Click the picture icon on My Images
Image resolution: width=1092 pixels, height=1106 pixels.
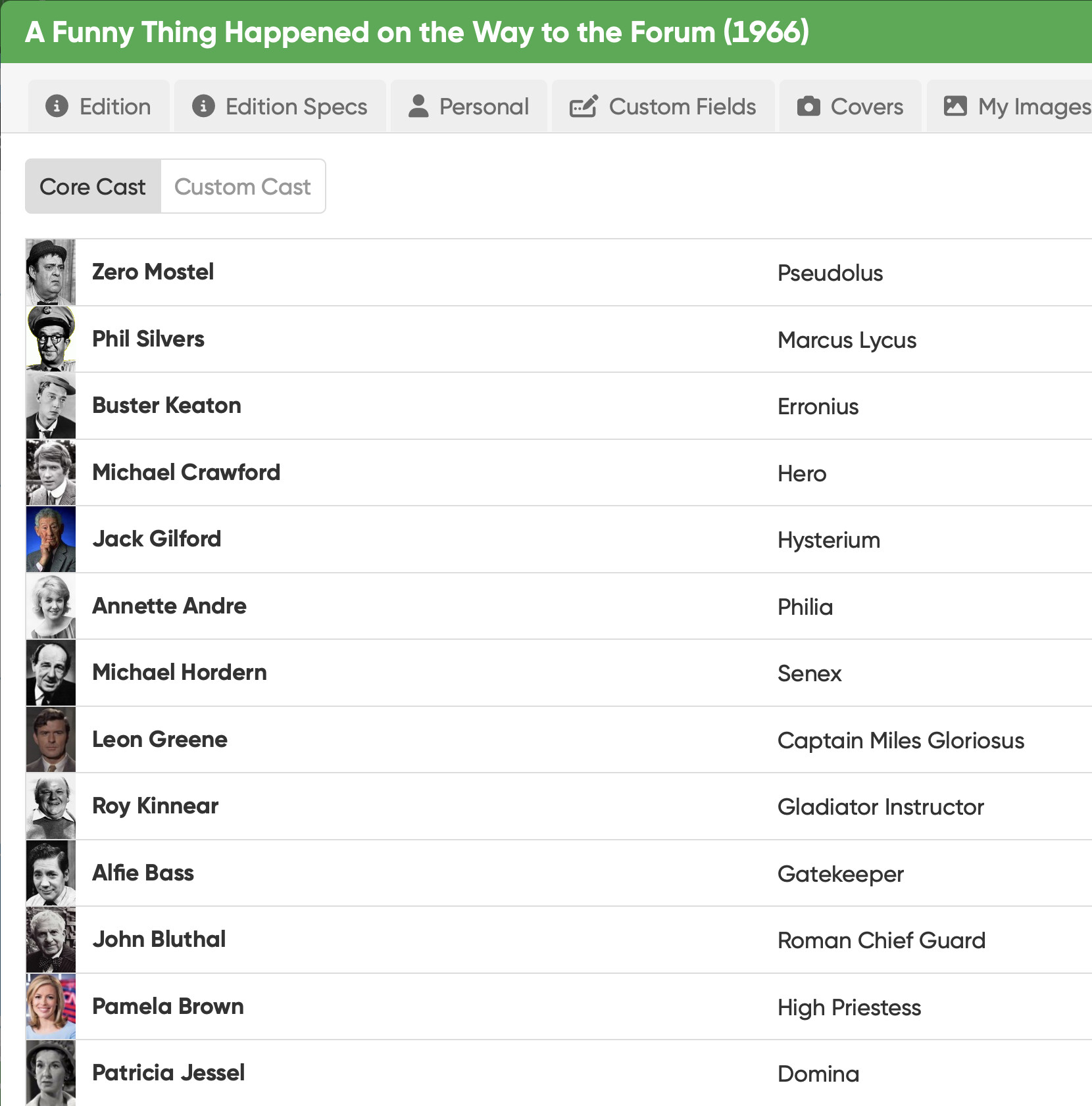tap(955, 106)
